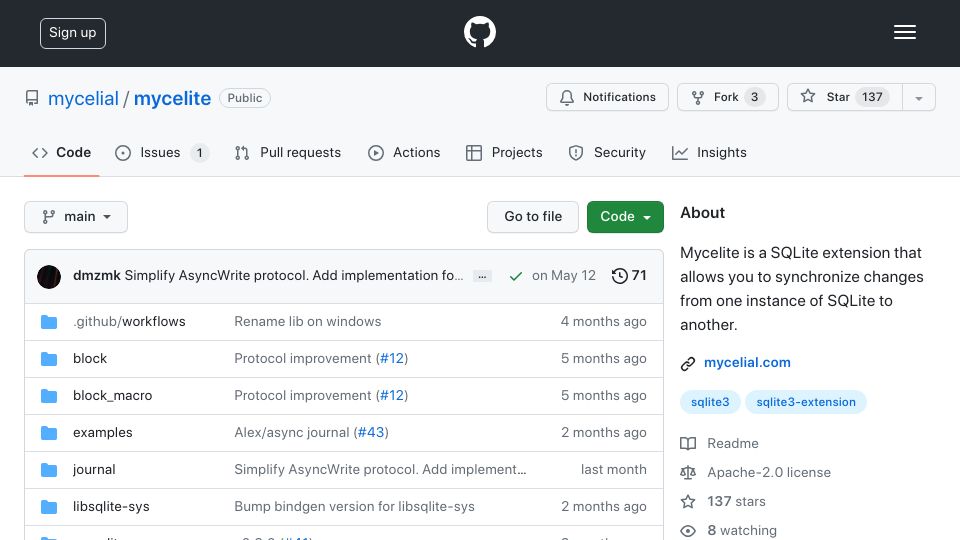Select the sqlite3-extension topic tag

coord(806,402)
